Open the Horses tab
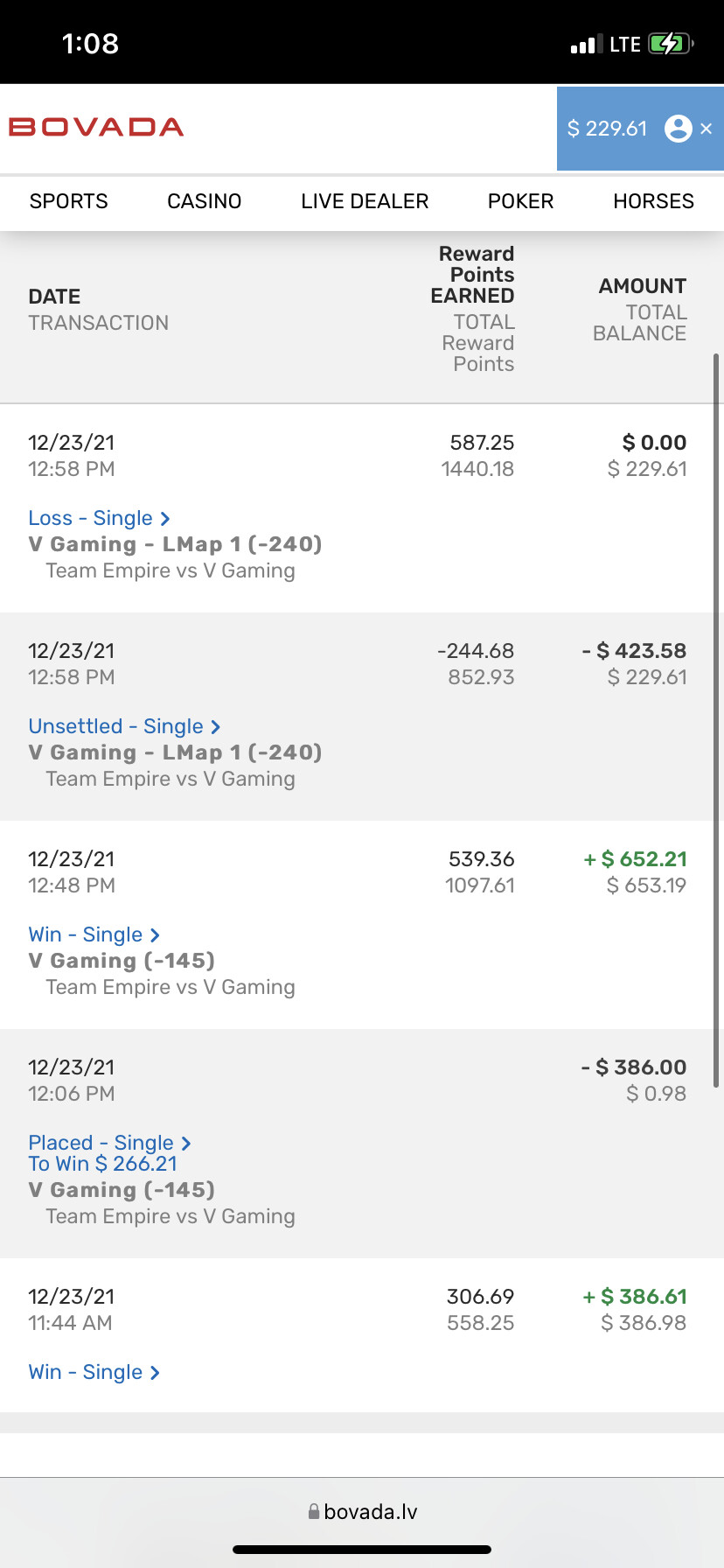Image resolution: width=724 pixels, height=1568 pixels. 653,201
